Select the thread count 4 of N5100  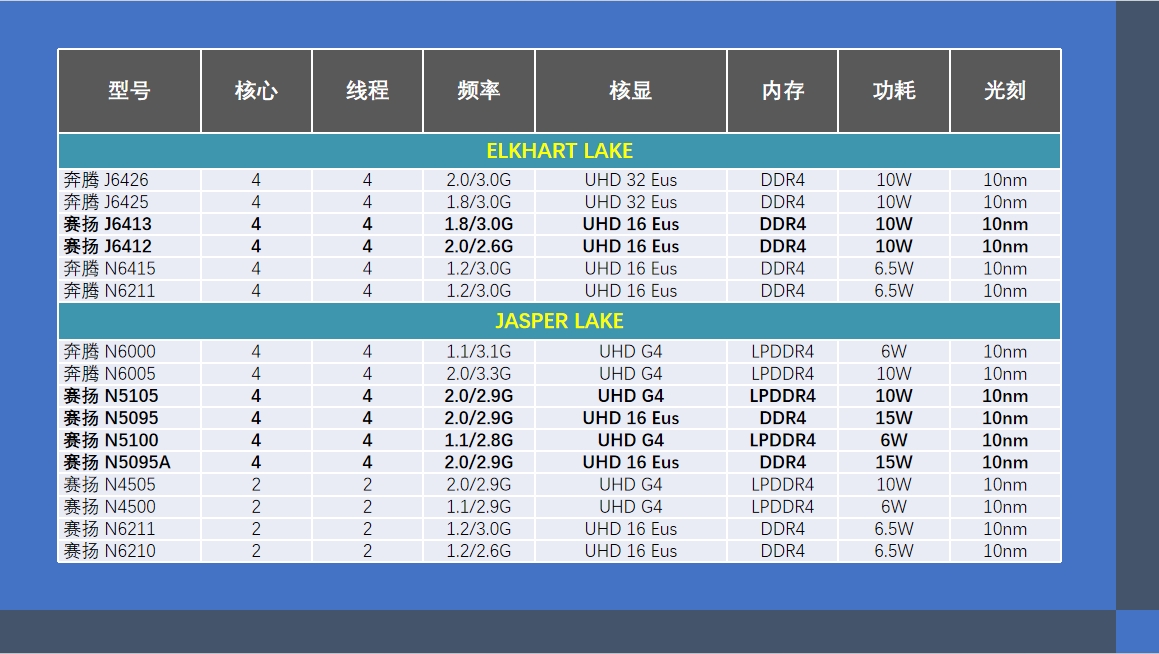click(x=367, y=440)
